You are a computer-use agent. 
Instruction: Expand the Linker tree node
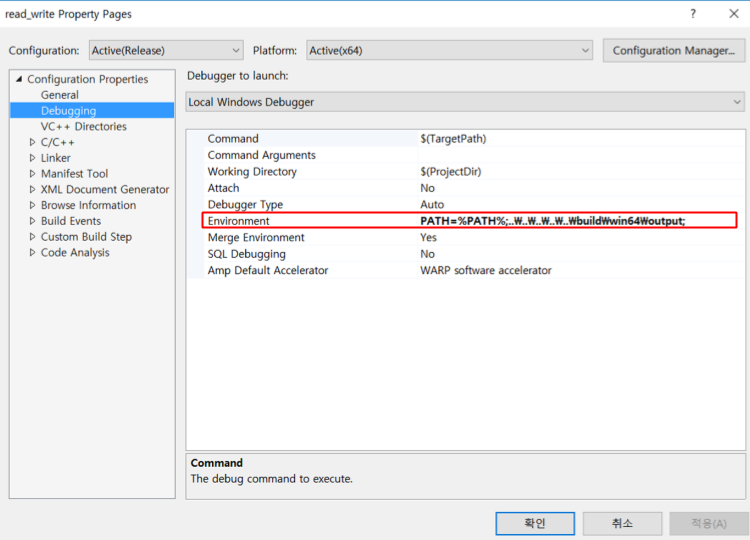pyautogui.click(x=32, y=158)
